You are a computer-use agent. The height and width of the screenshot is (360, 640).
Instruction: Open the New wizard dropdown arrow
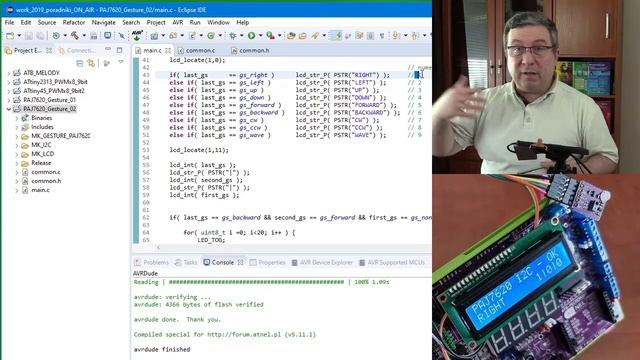[x=19, y=36]
